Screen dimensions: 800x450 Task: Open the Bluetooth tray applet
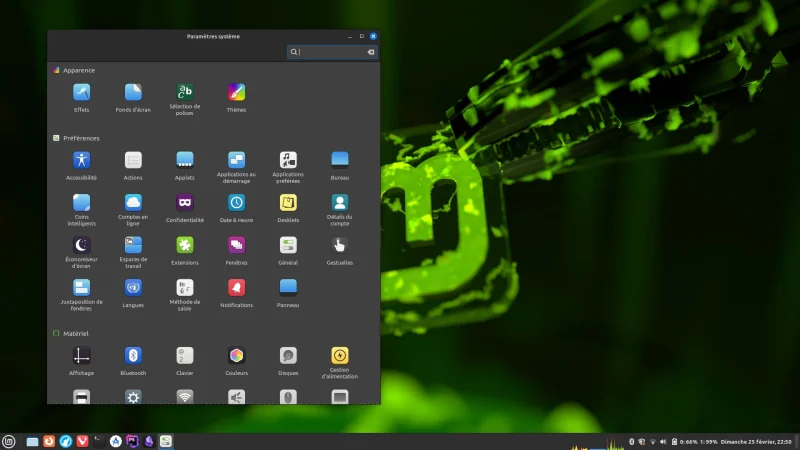(x=631, y=442)
